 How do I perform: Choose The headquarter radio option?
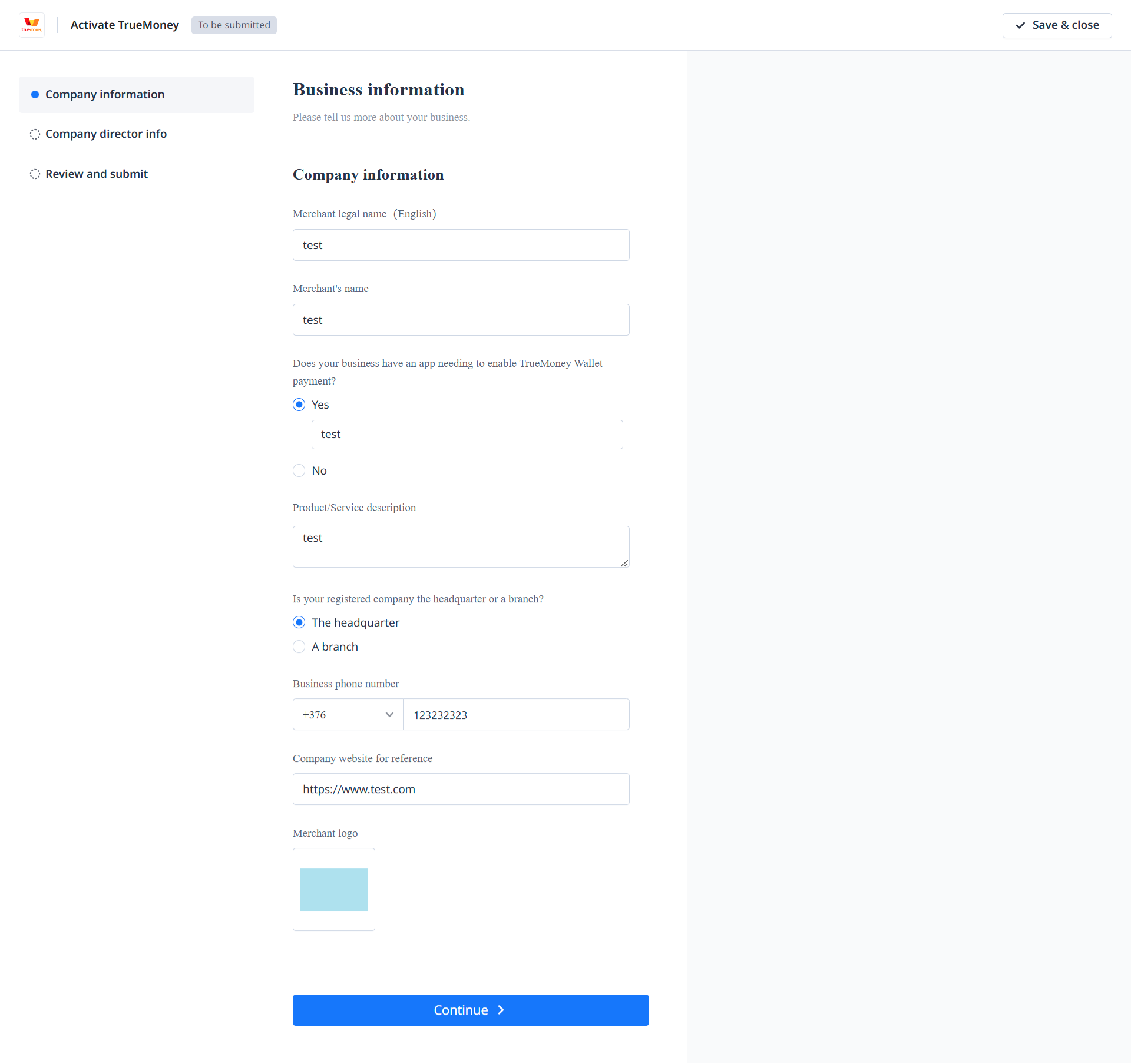click(299, 622)
